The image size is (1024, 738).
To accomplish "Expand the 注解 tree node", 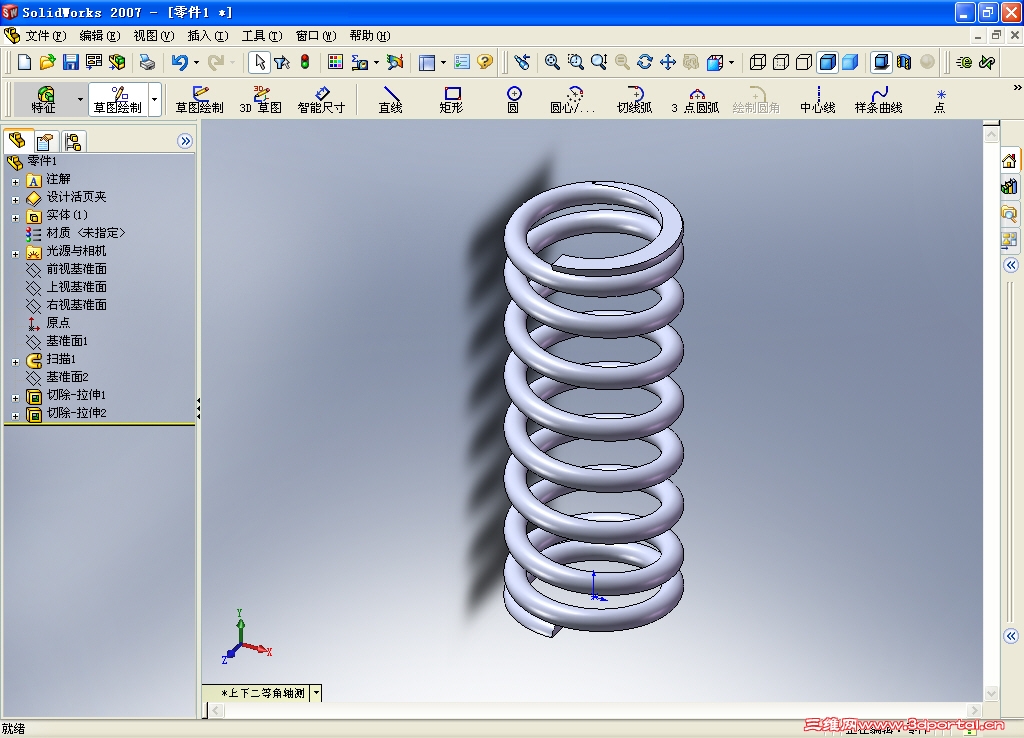I will click(x=15, y=182).
